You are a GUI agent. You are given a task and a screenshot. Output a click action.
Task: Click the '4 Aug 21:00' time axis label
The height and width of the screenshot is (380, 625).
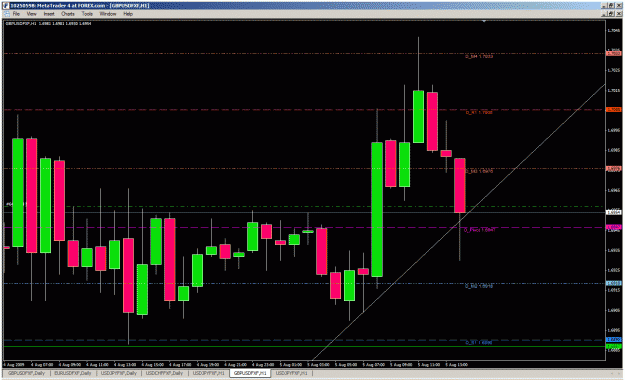(x=236, y=364)
